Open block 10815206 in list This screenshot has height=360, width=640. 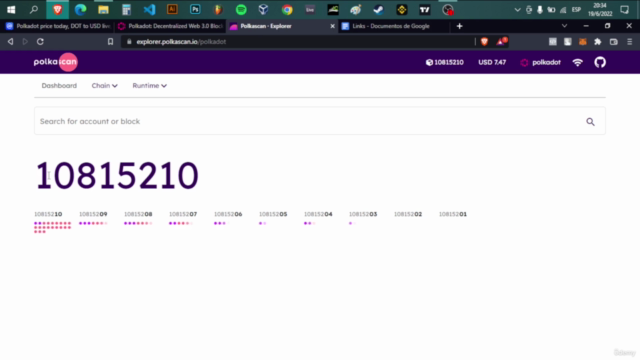click(x=228, y=214)
